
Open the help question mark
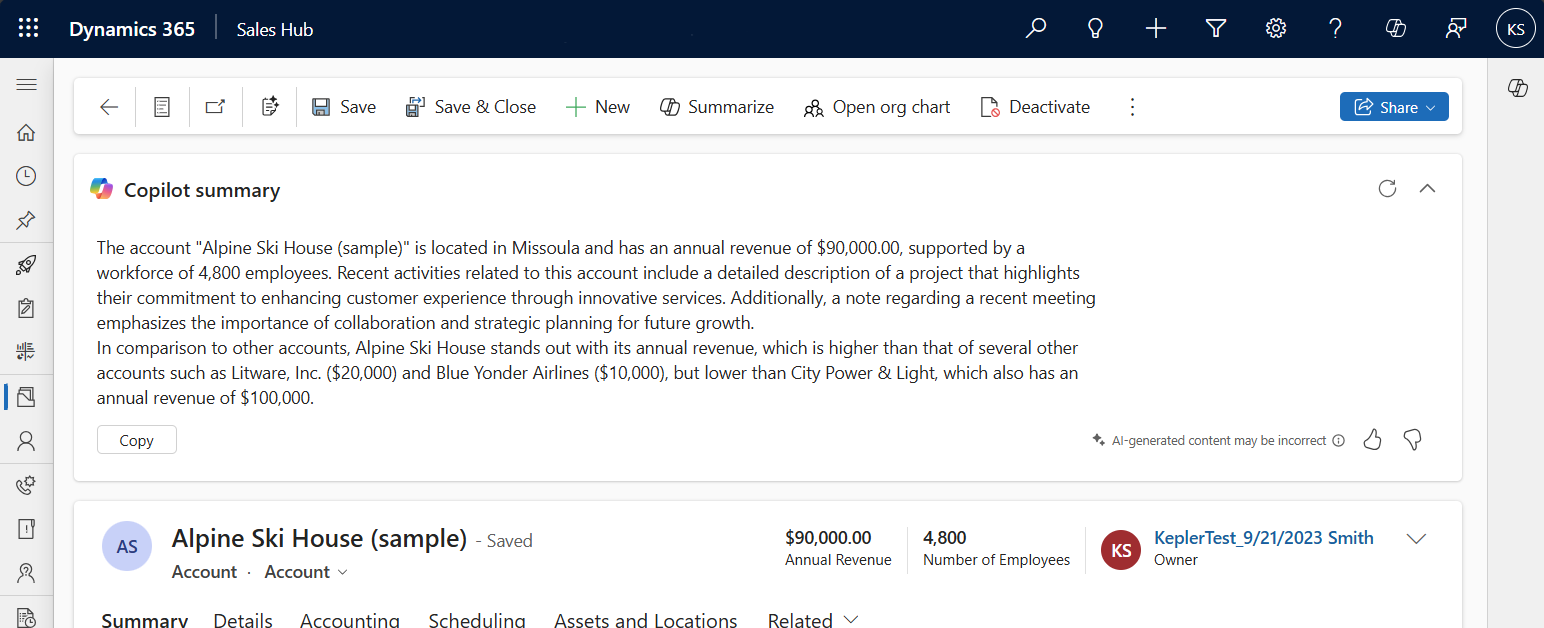pyautogui.click(x=1336, y=29)
